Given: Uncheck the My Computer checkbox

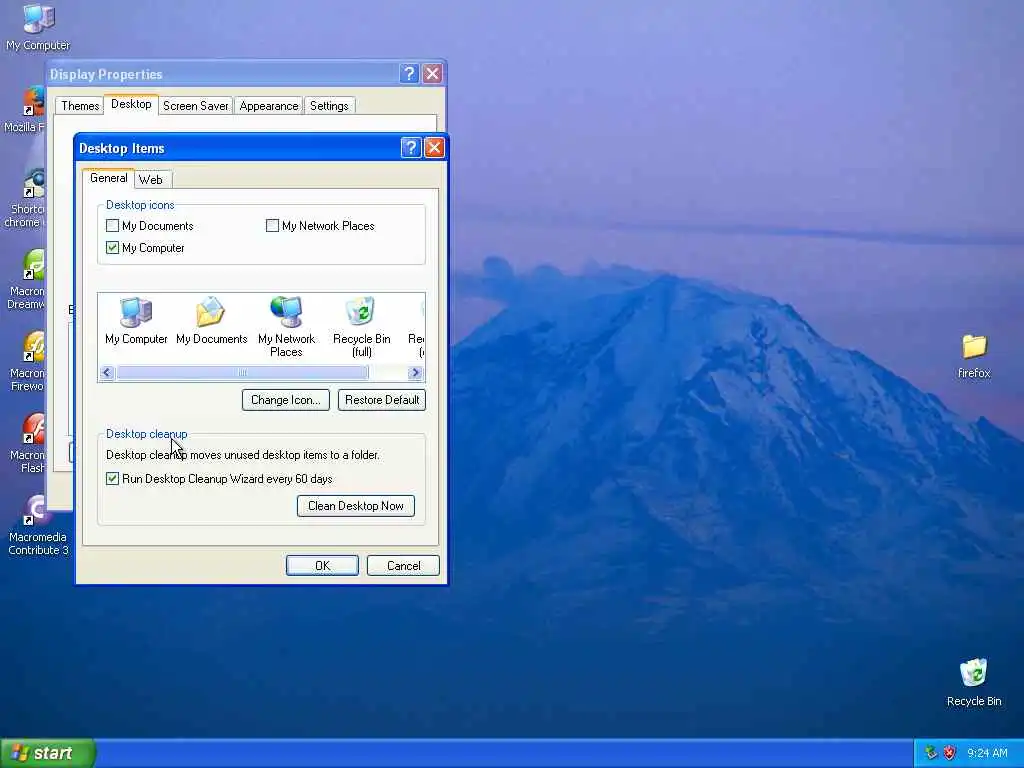Looking at the screenshot, I should [112, 248].
